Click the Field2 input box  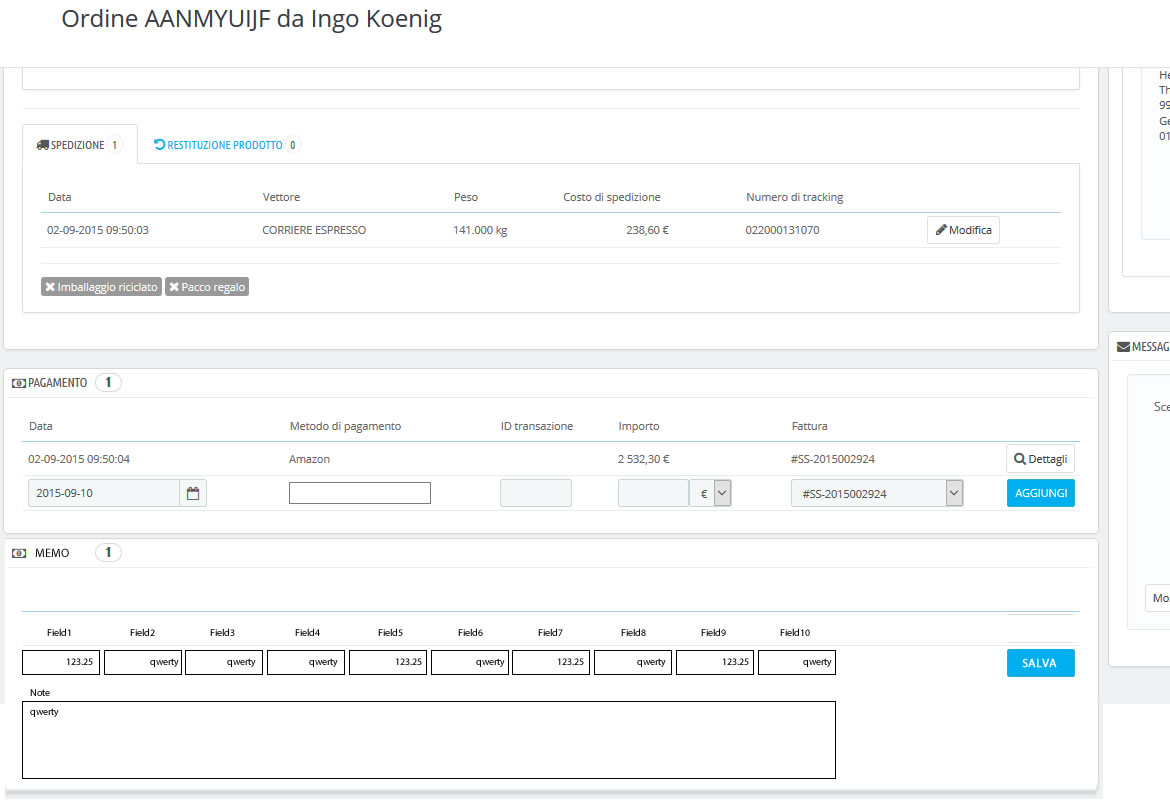(143, 662)
